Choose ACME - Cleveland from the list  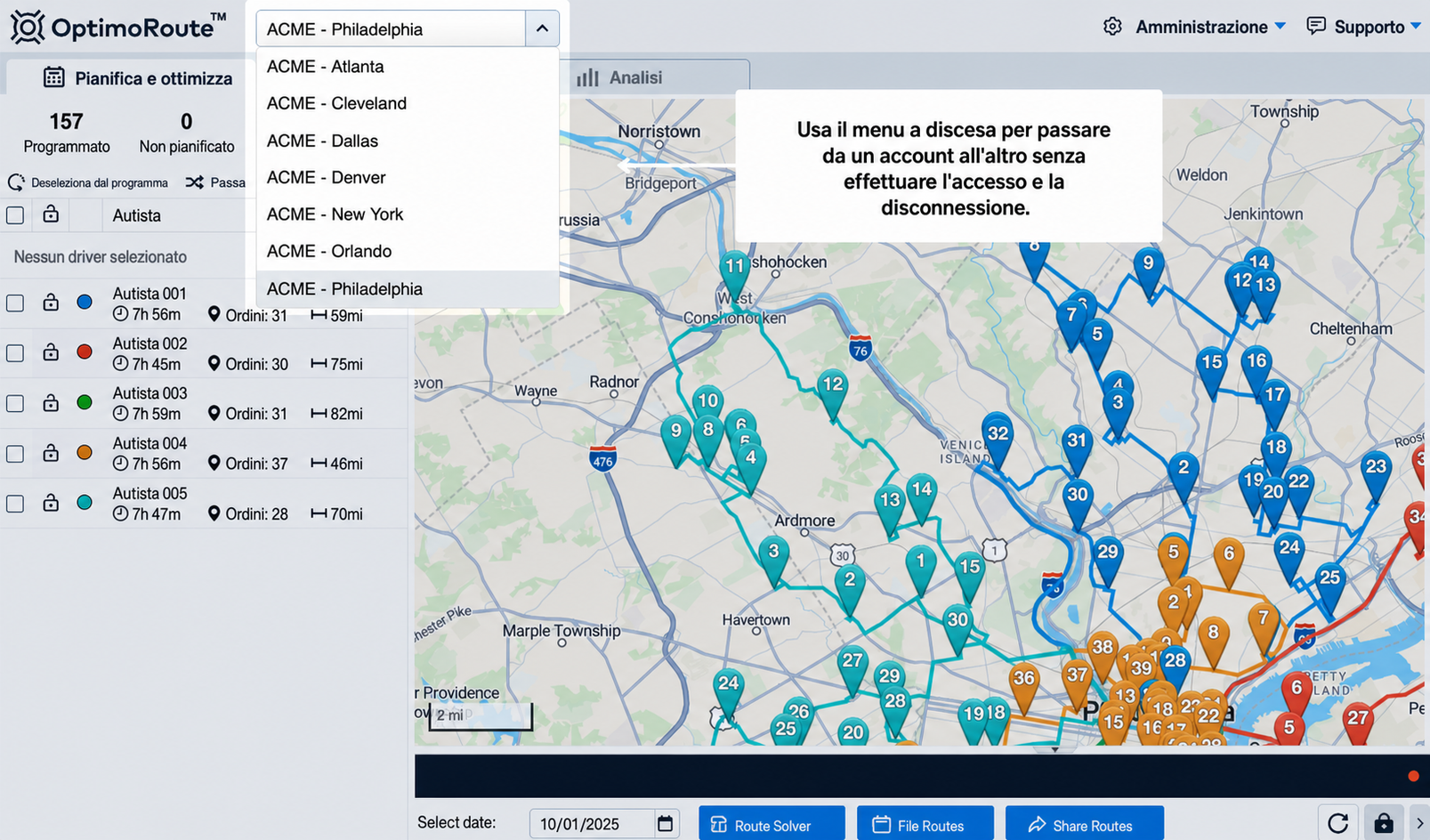[408, 103]
